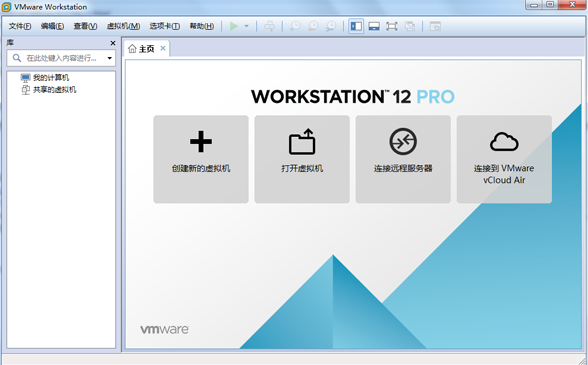Screen dimensions: 588x365
Task: Click the 连接到 VMware vCloud Air tile
Action: point(504,159)
